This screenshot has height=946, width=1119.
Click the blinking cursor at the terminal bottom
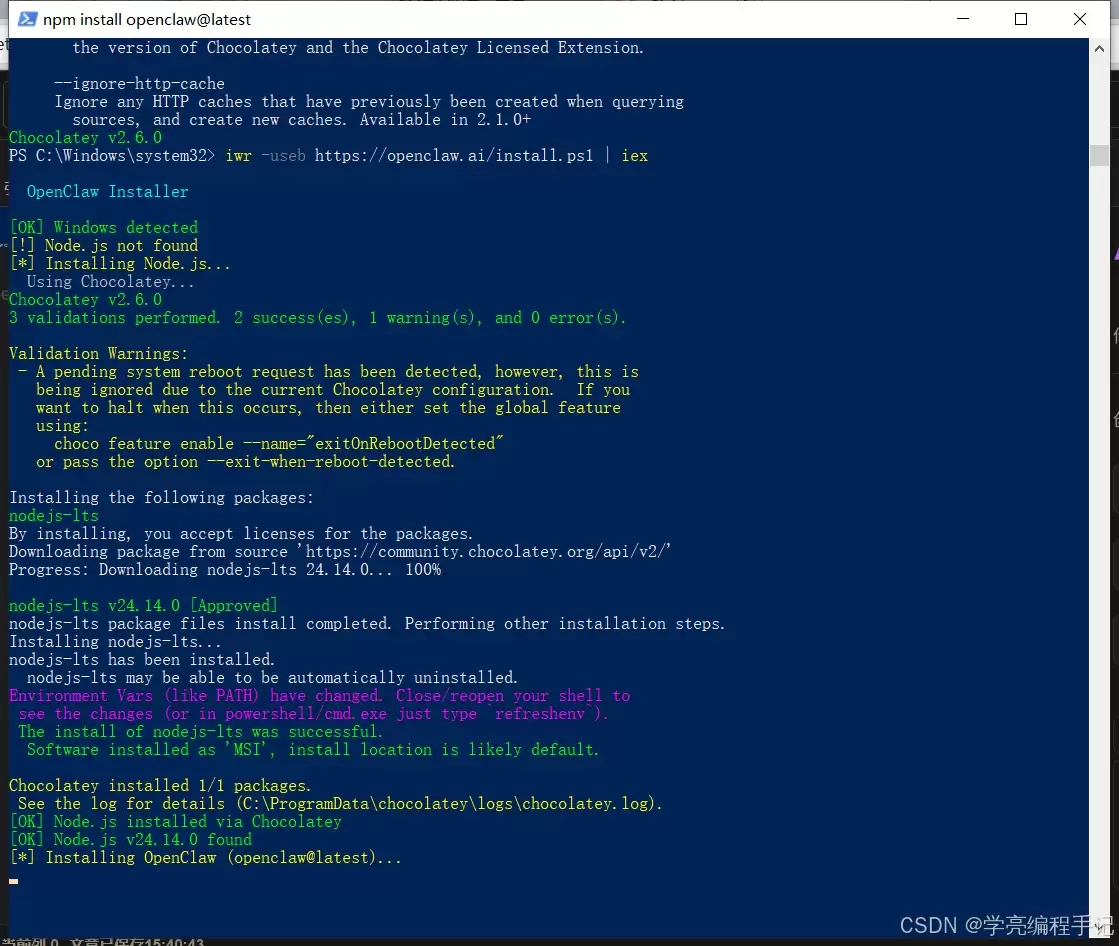[x=14, y=881]
